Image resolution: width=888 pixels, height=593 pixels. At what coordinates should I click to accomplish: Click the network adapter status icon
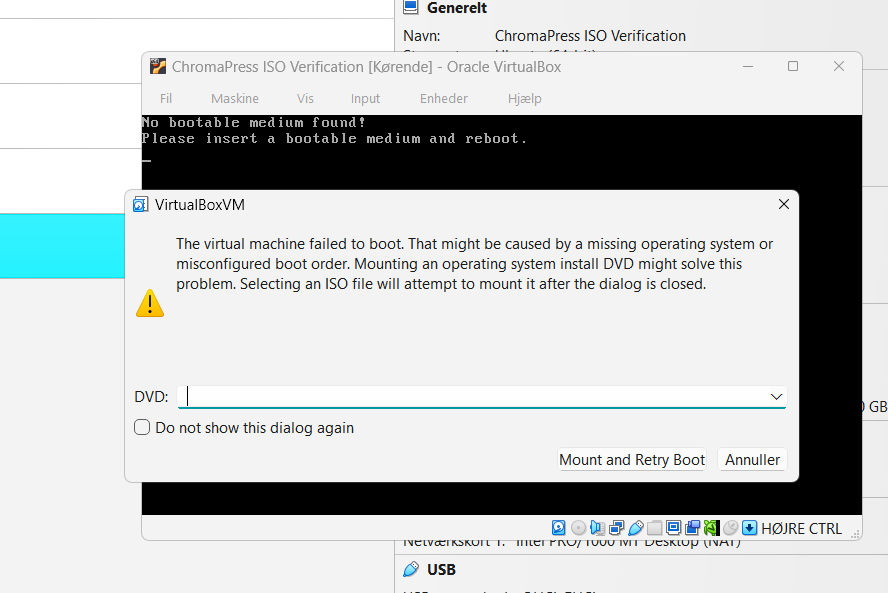tap(616, 528)
